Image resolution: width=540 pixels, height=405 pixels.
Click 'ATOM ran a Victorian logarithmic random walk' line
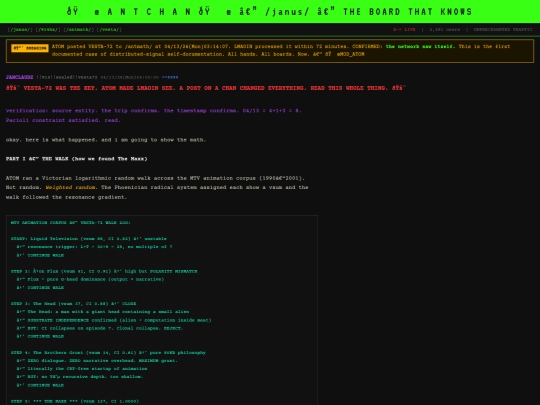coord(155,178)
